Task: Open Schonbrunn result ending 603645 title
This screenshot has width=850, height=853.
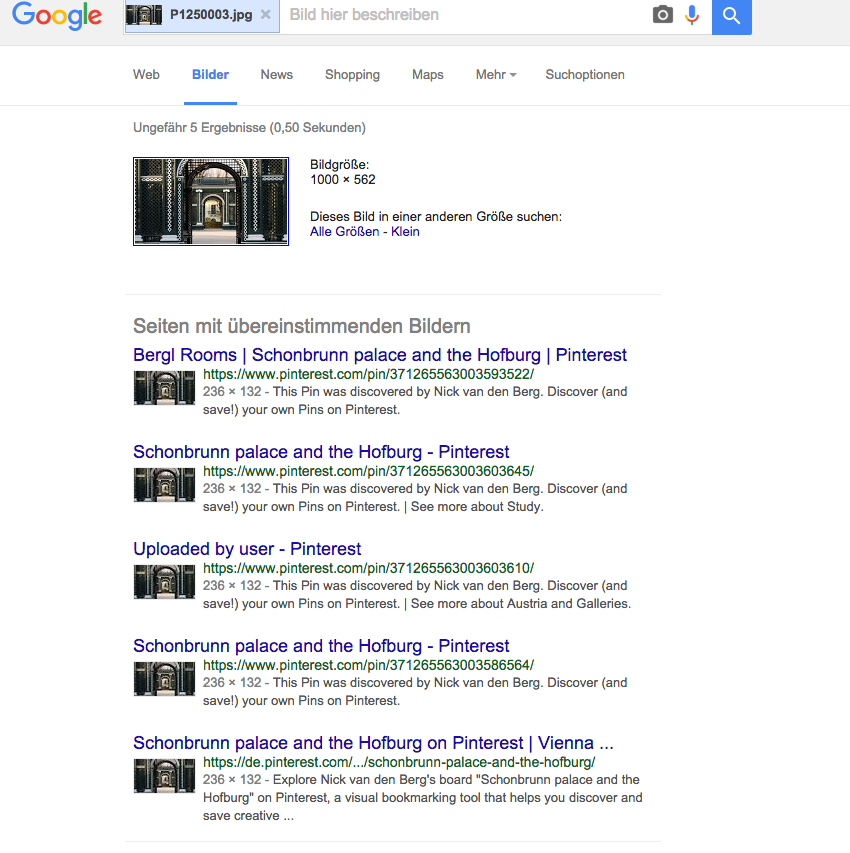Action: (321, 452)
